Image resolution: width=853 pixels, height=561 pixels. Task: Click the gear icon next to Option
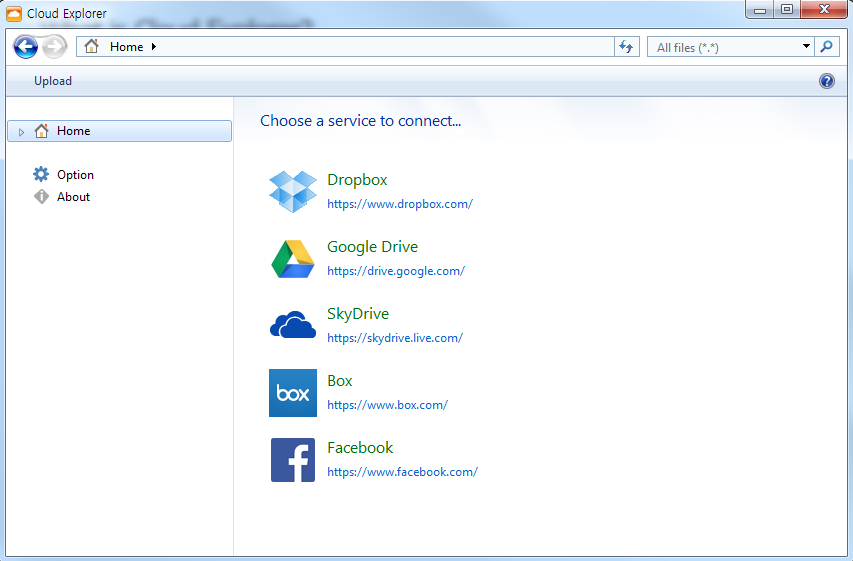point(41,174)
